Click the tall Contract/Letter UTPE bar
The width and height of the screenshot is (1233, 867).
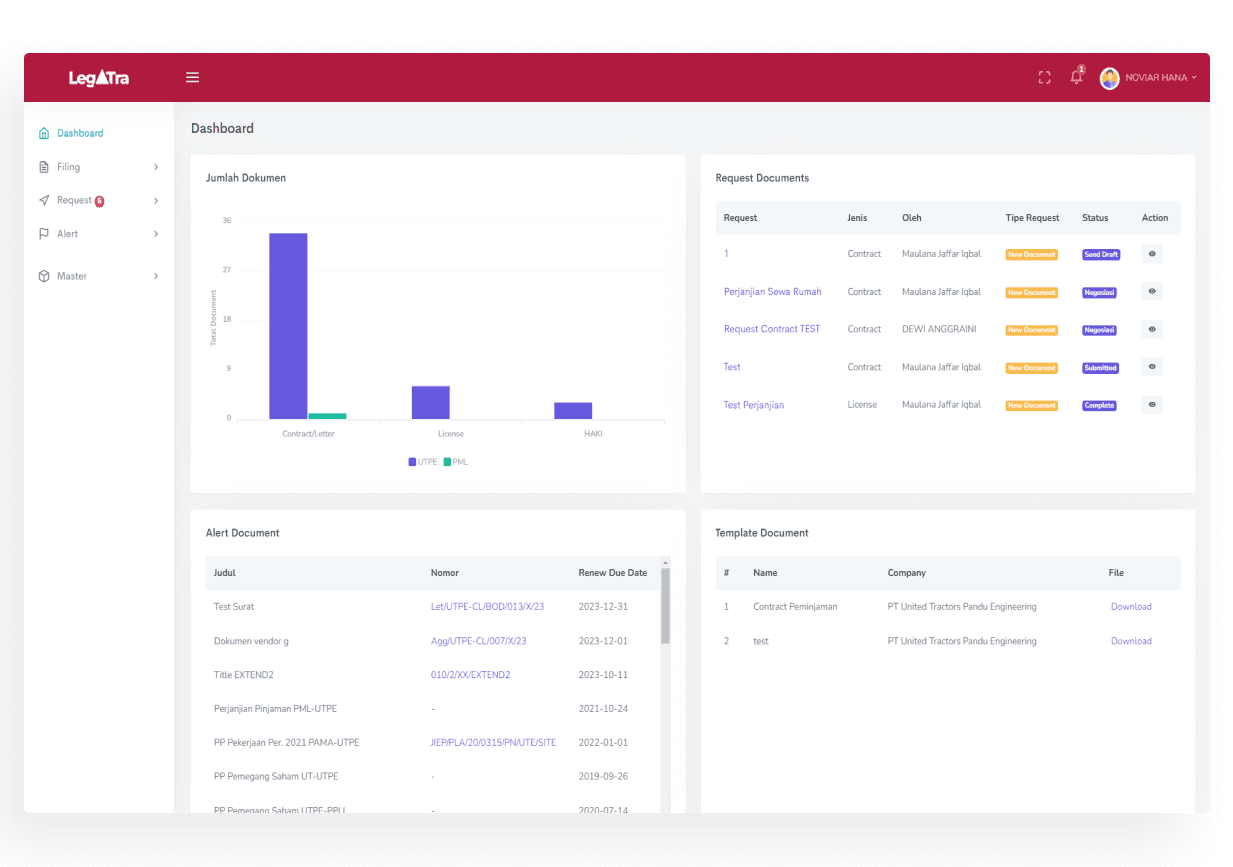tap(288, 325)
